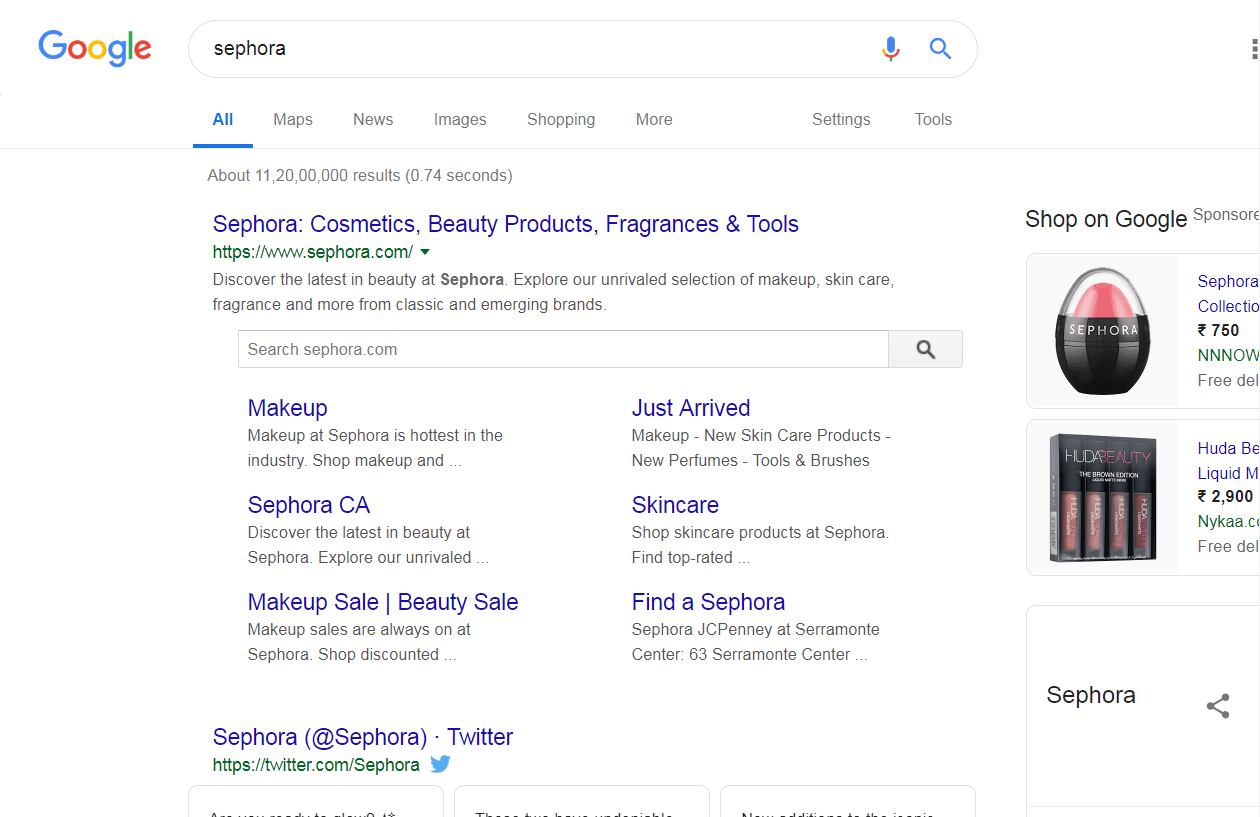Click the ₹ 2,900 price
Screen dimensions: 1260x817
(1226, 497)
